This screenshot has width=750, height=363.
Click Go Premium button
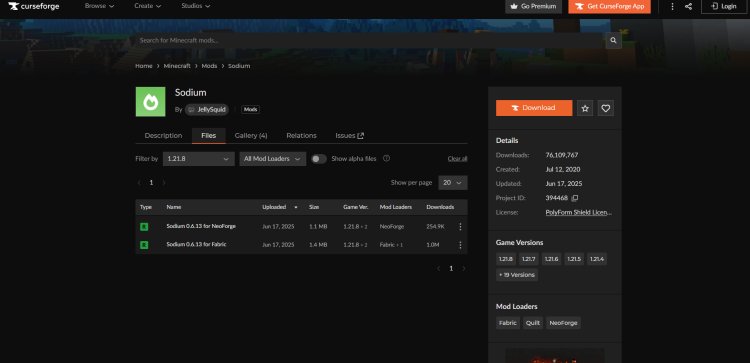[533, 6]
